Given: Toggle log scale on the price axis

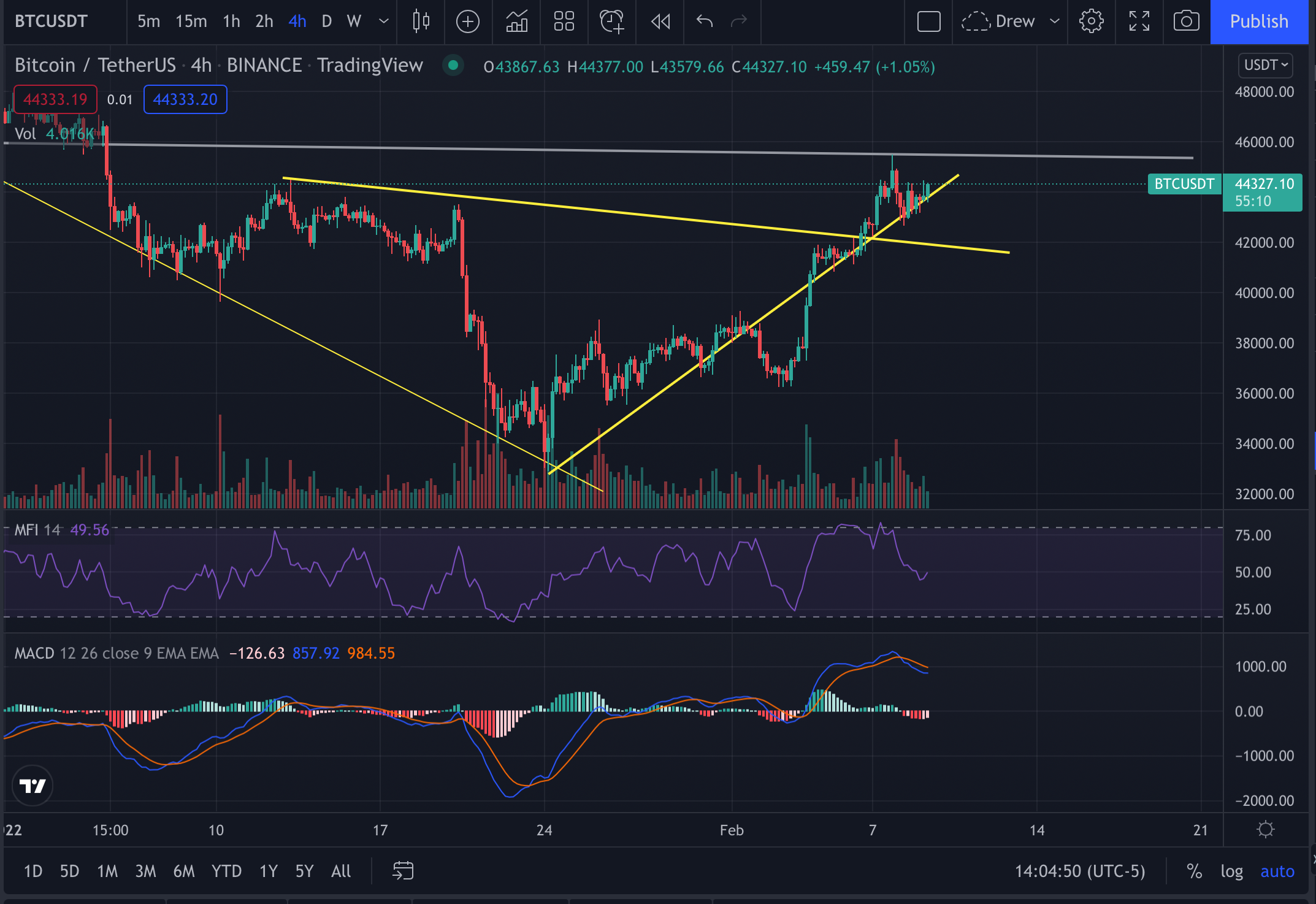Looking at the screenshot, I should tap(1231, 871).
